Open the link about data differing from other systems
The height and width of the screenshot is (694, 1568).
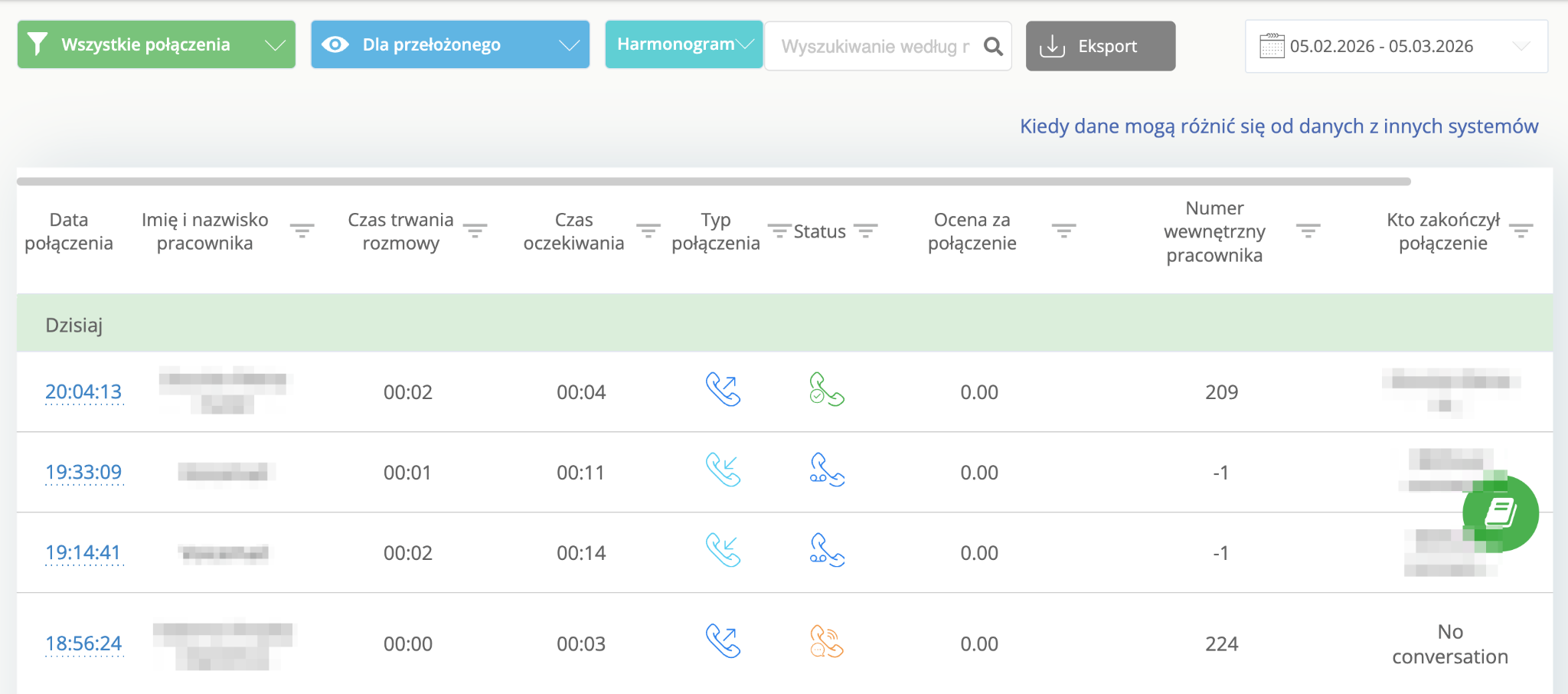[1279, 126]
